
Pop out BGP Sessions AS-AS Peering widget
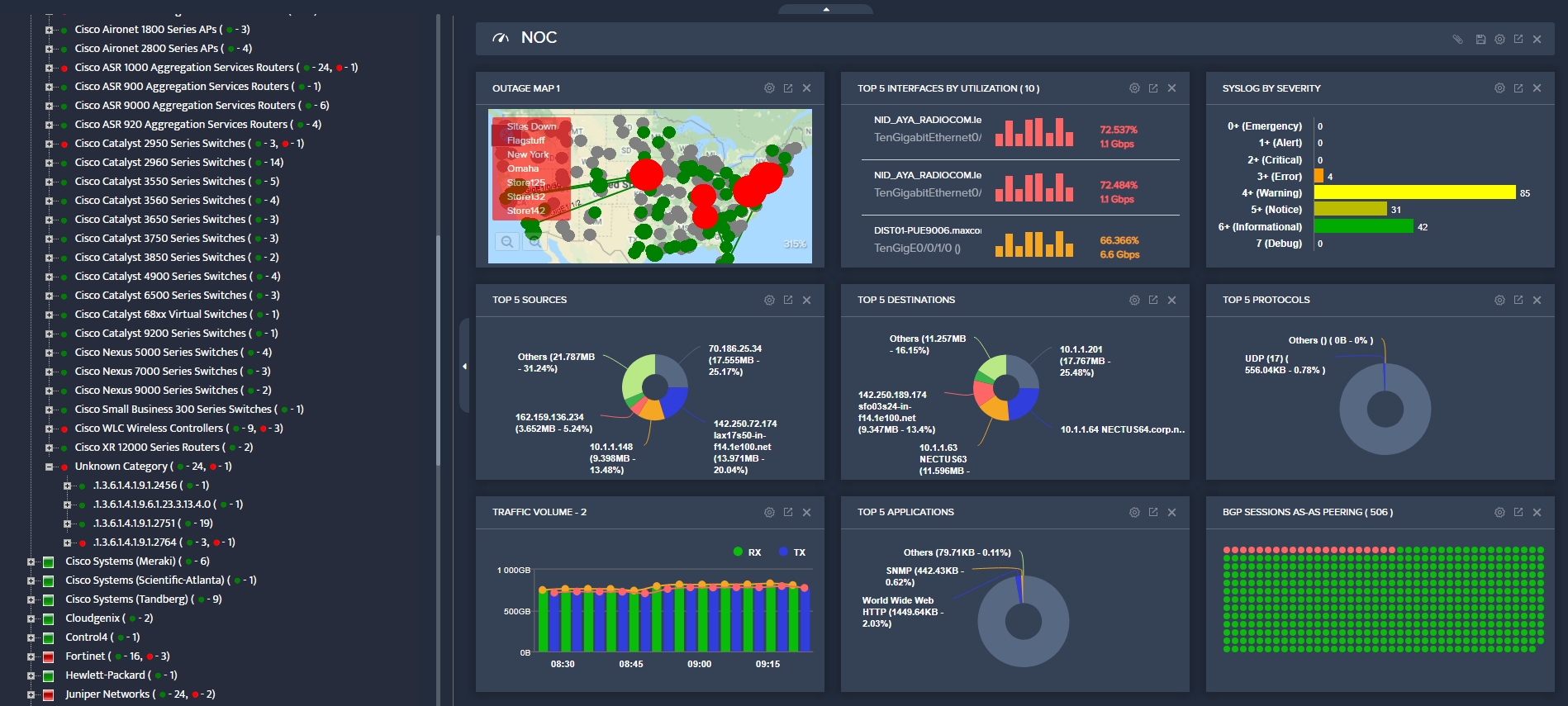(1518, 512)
